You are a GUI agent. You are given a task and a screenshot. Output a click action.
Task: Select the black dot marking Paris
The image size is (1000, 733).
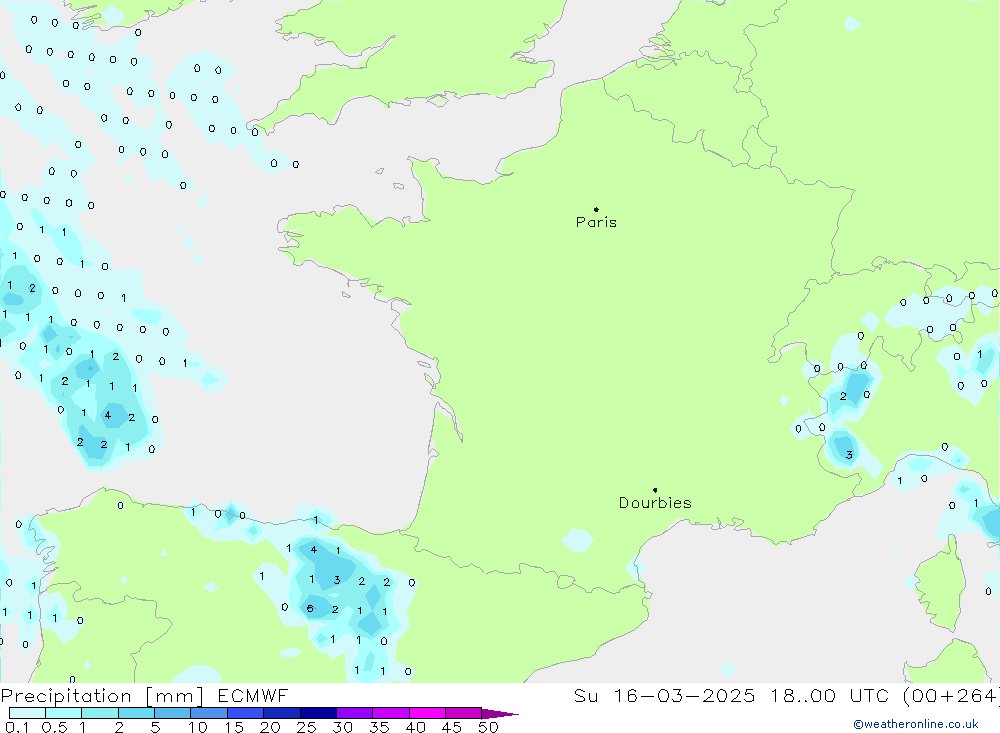[x=596, y=209]
